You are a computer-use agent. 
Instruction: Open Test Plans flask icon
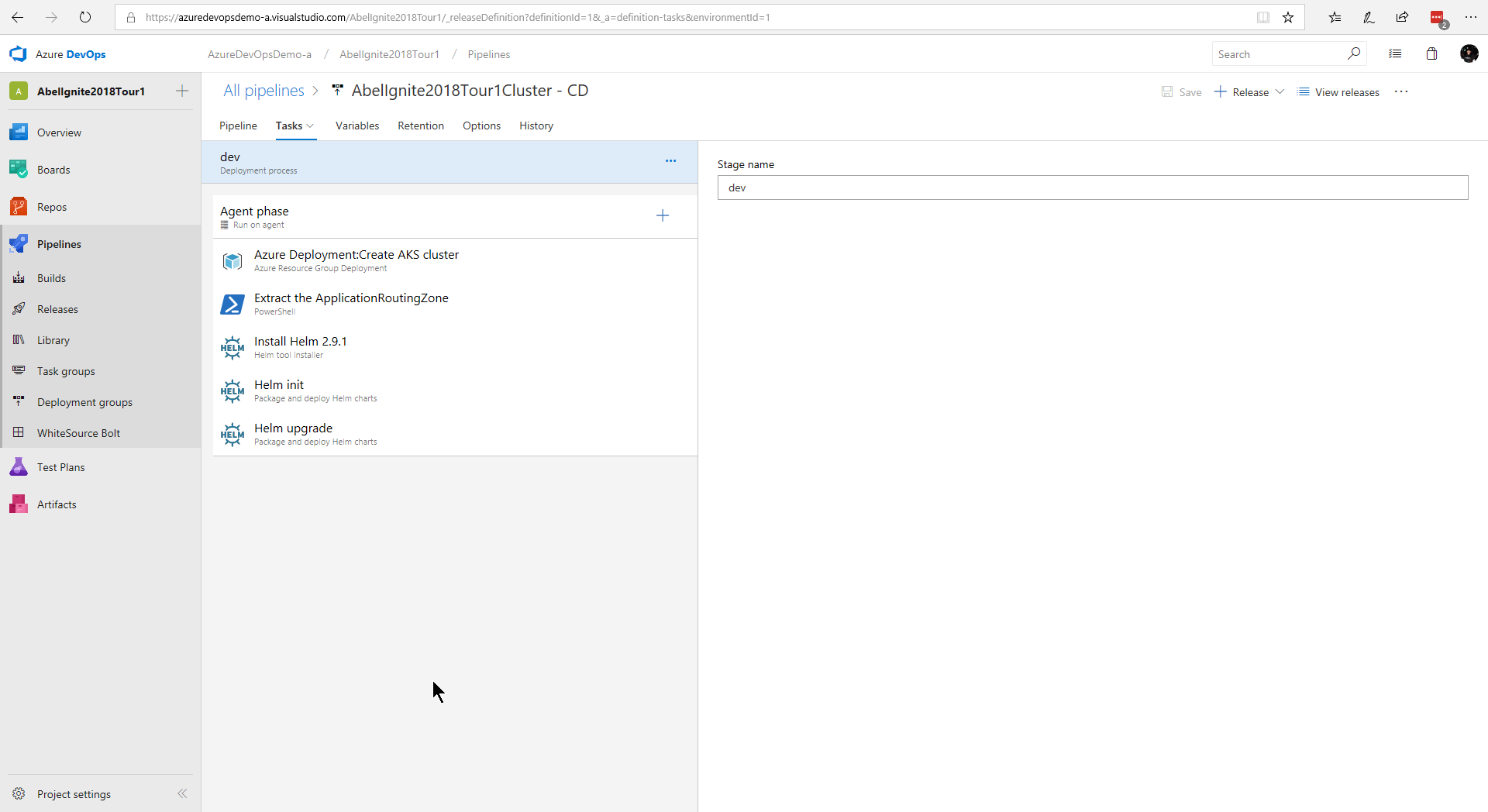19,467
